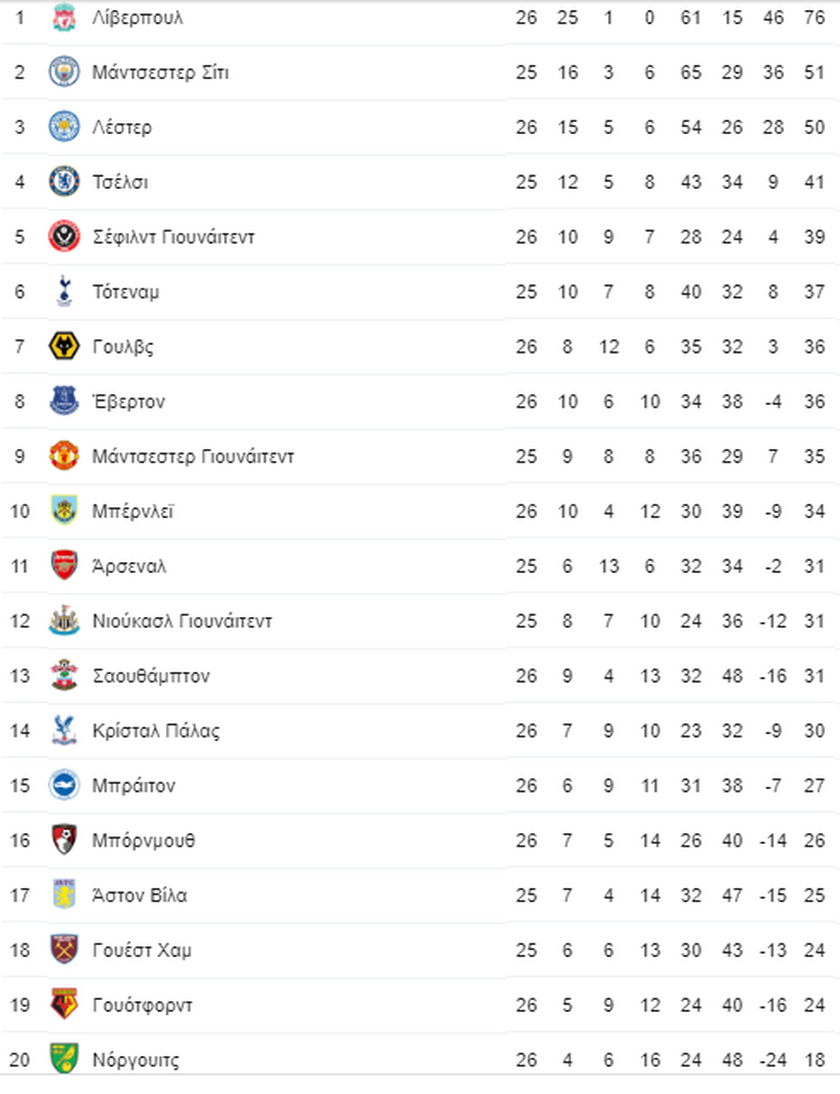The image size is (840, 1094).
Task: Click the Norwich canary crest icon
Action: [64, 1059]
